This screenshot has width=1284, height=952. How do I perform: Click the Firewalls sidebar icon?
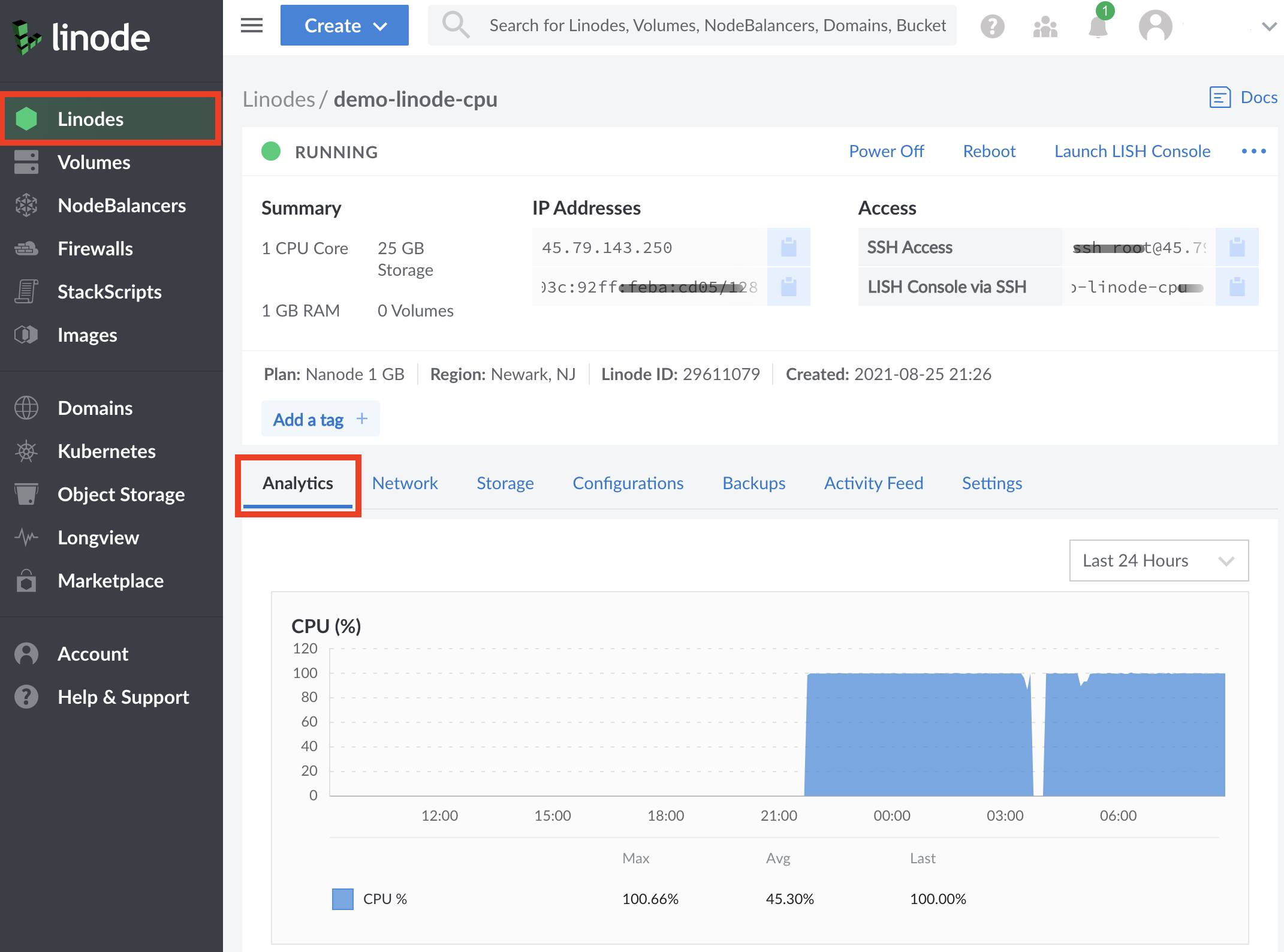26,248
